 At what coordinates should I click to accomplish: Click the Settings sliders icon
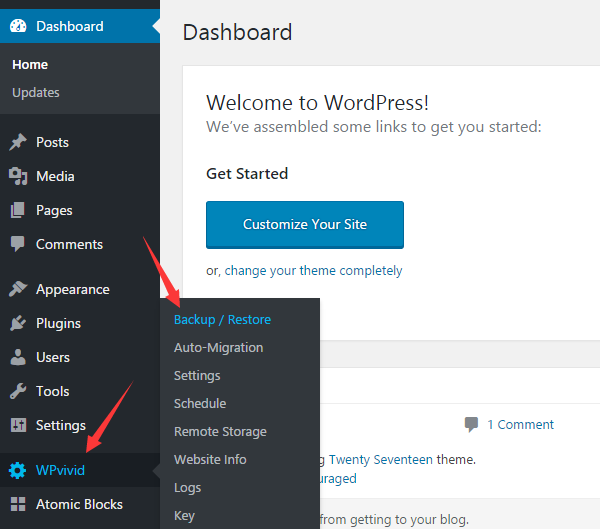click(18, 425)
